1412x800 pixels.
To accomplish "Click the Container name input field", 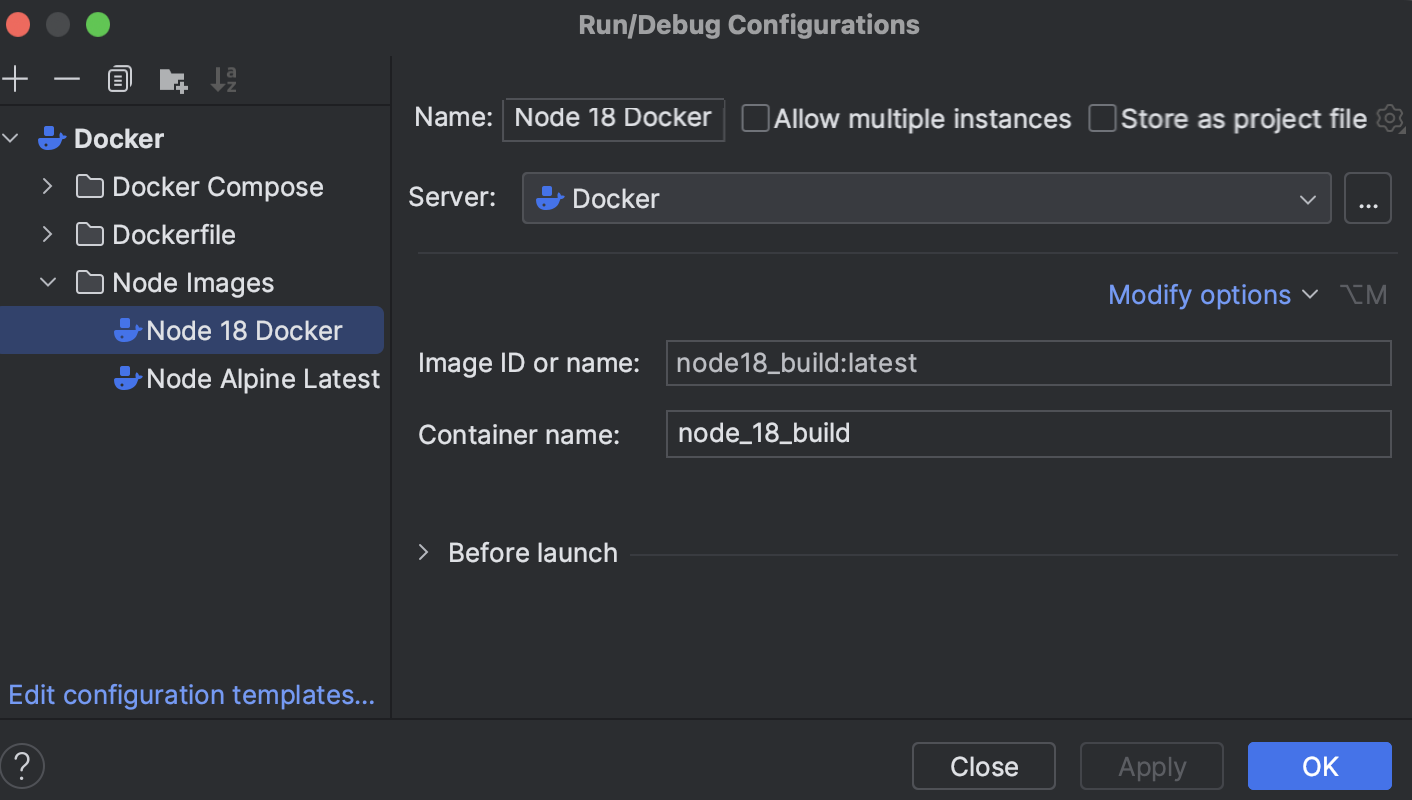I will (x=1028, y=434).
